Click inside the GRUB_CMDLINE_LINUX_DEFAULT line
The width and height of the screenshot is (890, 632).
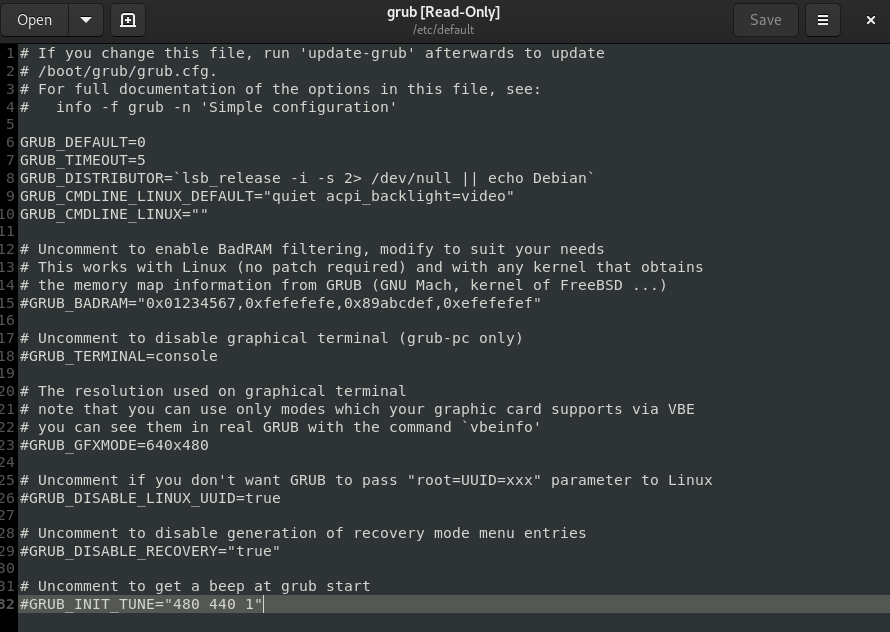click(267, 196)
